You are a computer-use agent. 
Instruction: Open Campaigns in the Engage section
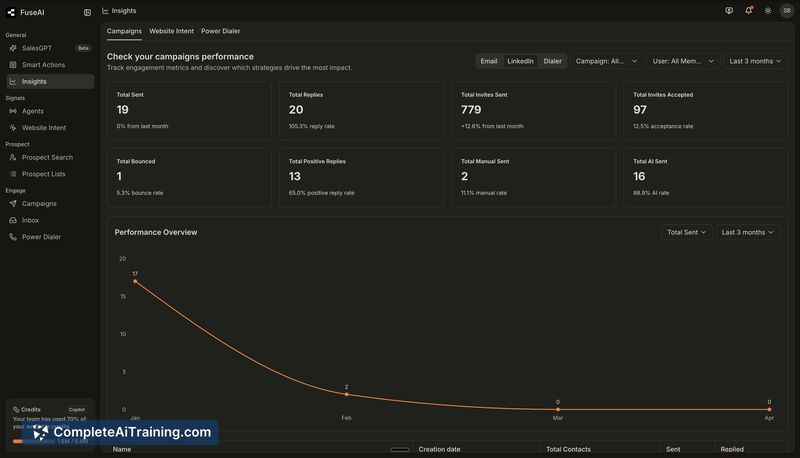tap(39, 203)
